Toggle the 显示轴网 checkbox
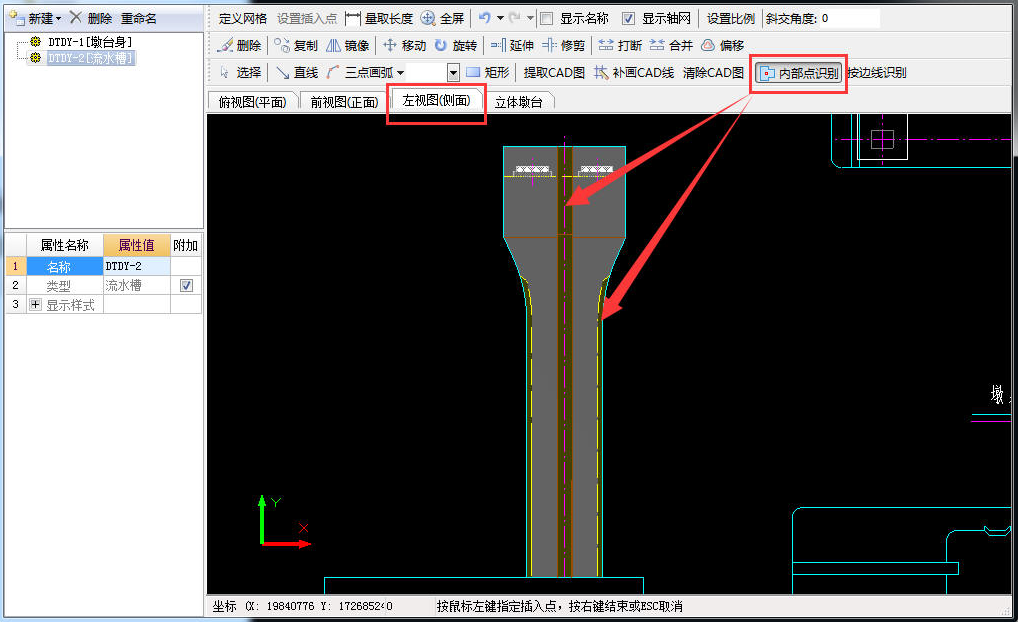The image size is (1018, 622). (x=628, y=19)
